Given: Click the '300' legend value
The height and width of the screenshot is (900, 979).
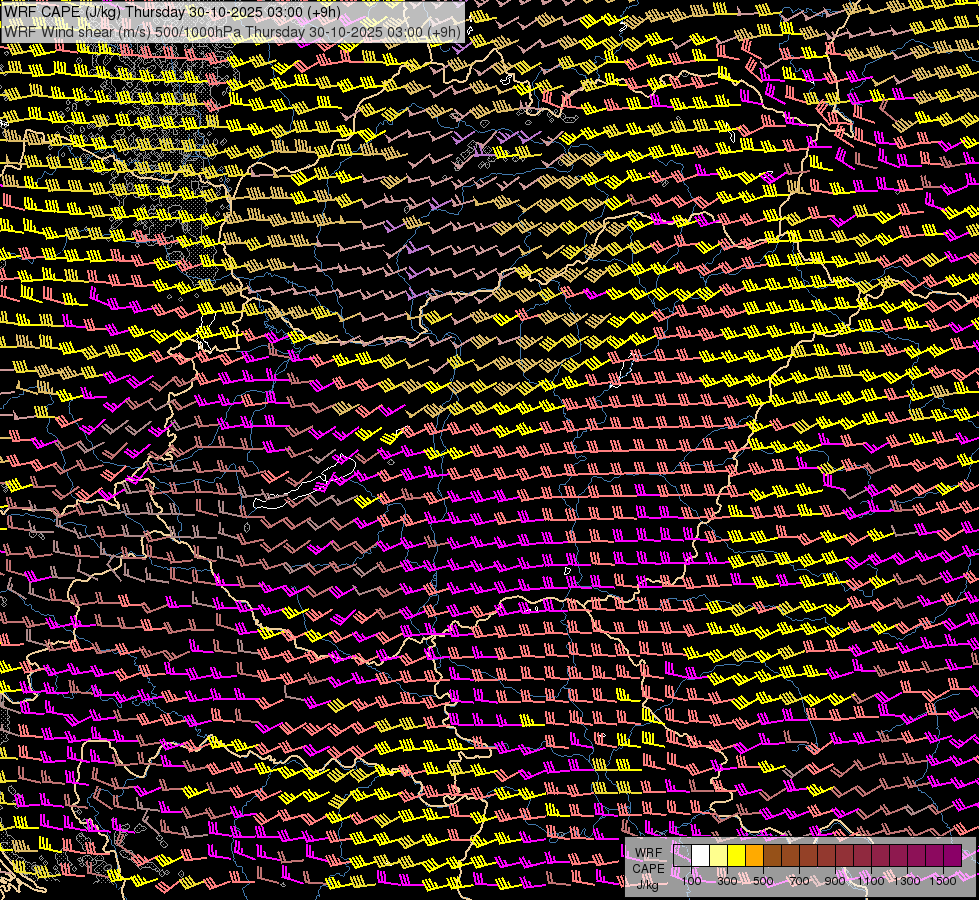Looking at the screenshot, I should (727, 881).
